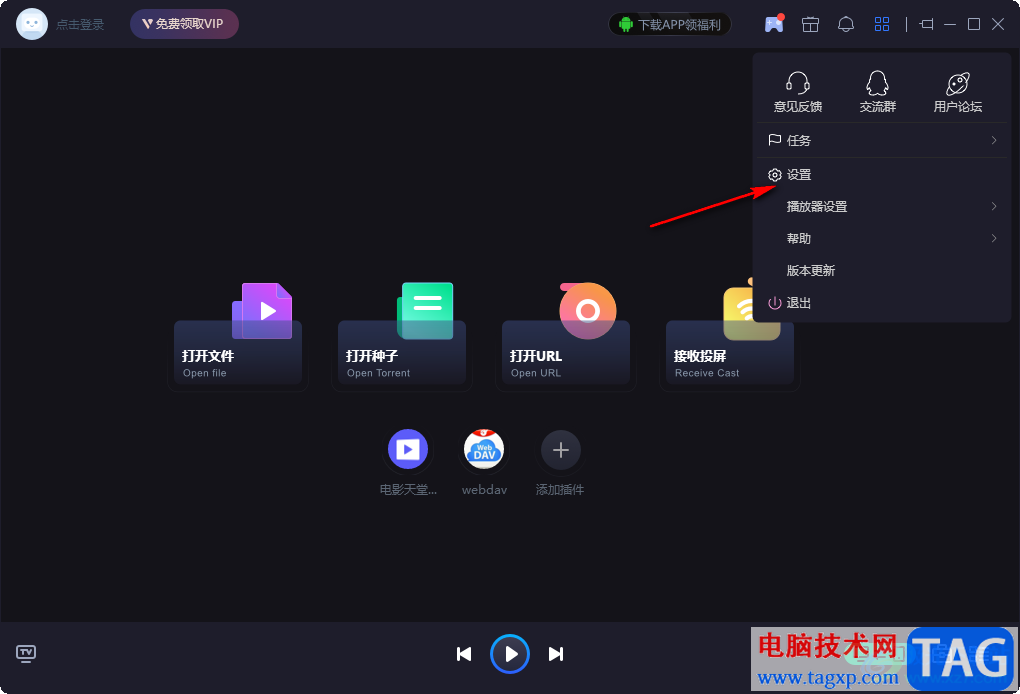Click the power icon next to 退出
The image size is (1020, 694).
click(774, 303)
